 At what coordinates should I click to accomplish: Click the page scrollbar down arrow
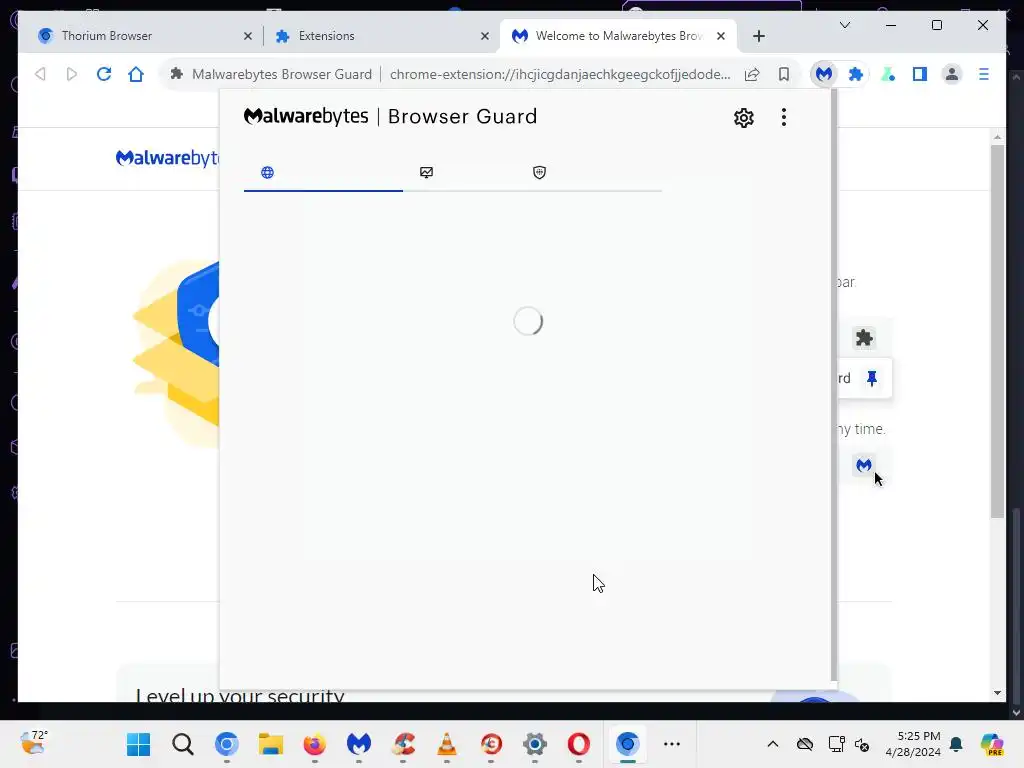click(x=997, y=693)
